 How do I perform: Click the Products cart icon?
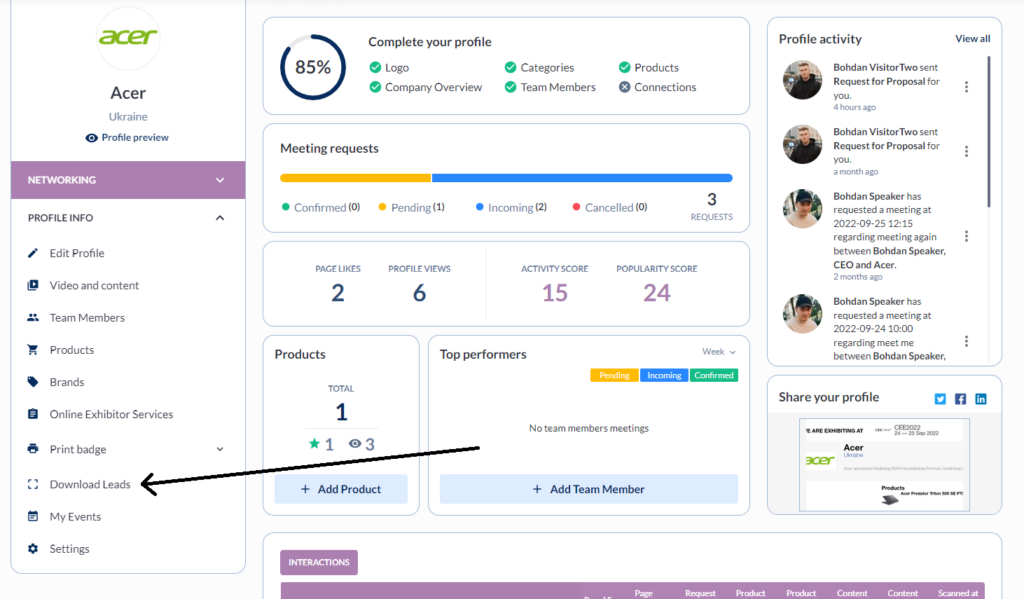click(33, 350)
